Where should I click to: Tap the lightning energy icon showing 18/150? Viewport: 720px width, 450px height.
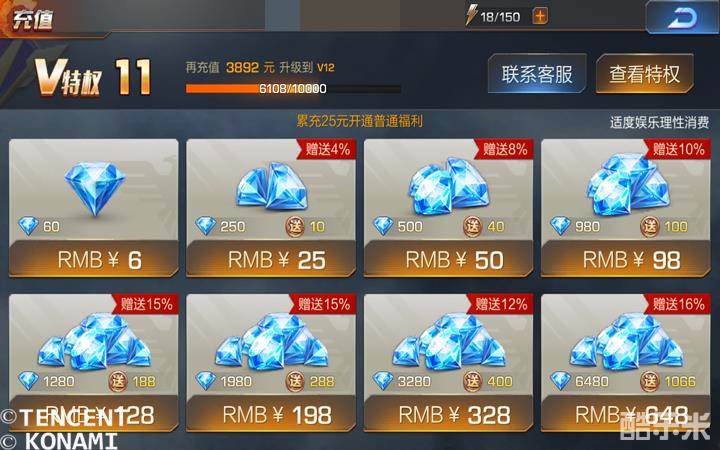coord(471,16)
